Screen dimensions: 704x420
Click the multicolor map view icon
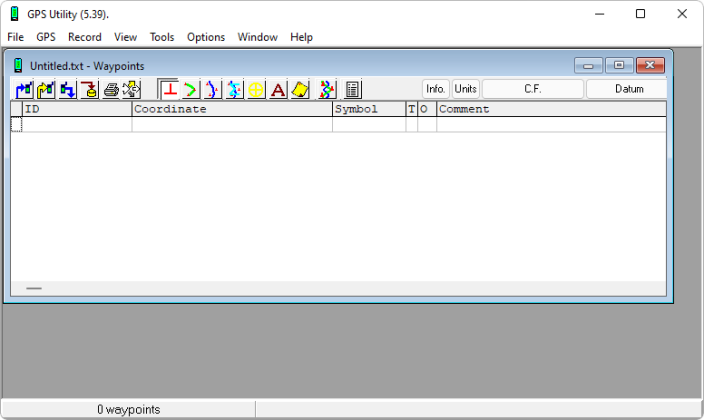pos(327,89)
